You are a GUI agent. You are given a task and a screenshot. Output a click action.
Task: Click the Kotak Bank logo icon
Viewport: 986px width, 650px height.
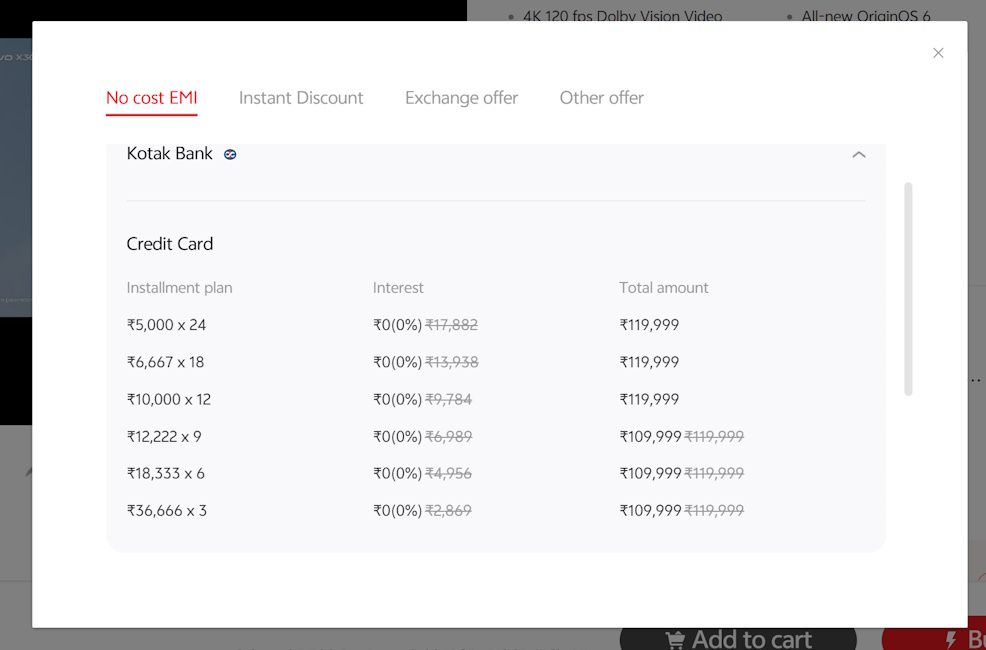tap(230, 155)
